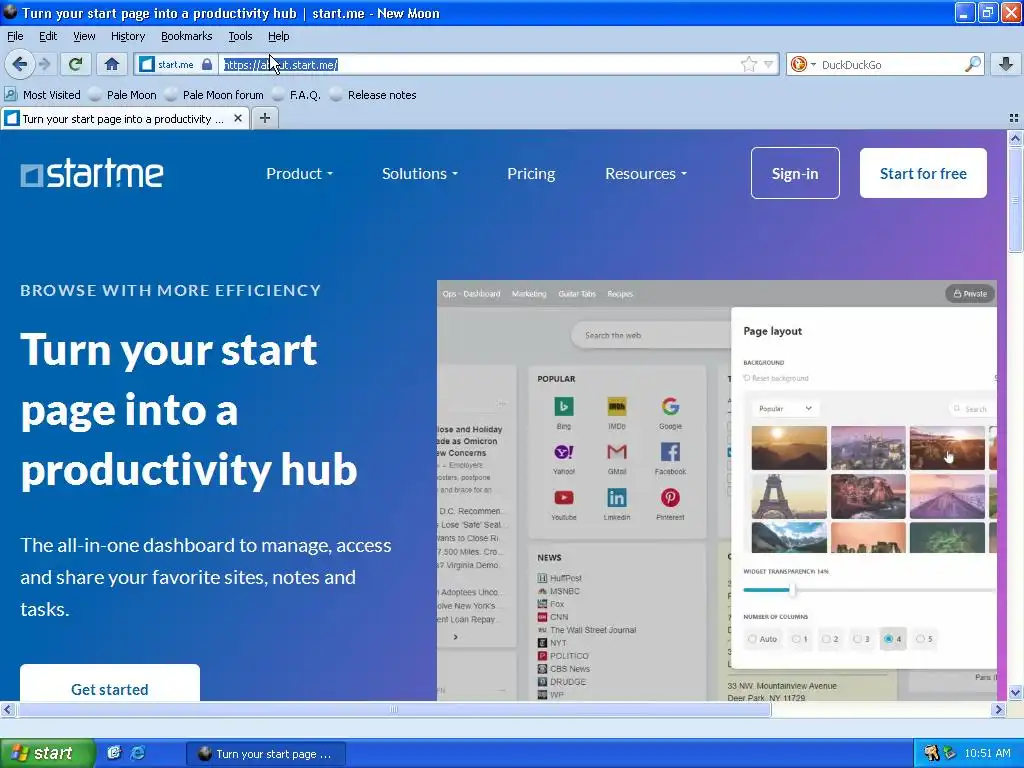This screenshot has width=1024, height=768.
Task: Open the home page via house icon
Action: [x=112, y=64]
